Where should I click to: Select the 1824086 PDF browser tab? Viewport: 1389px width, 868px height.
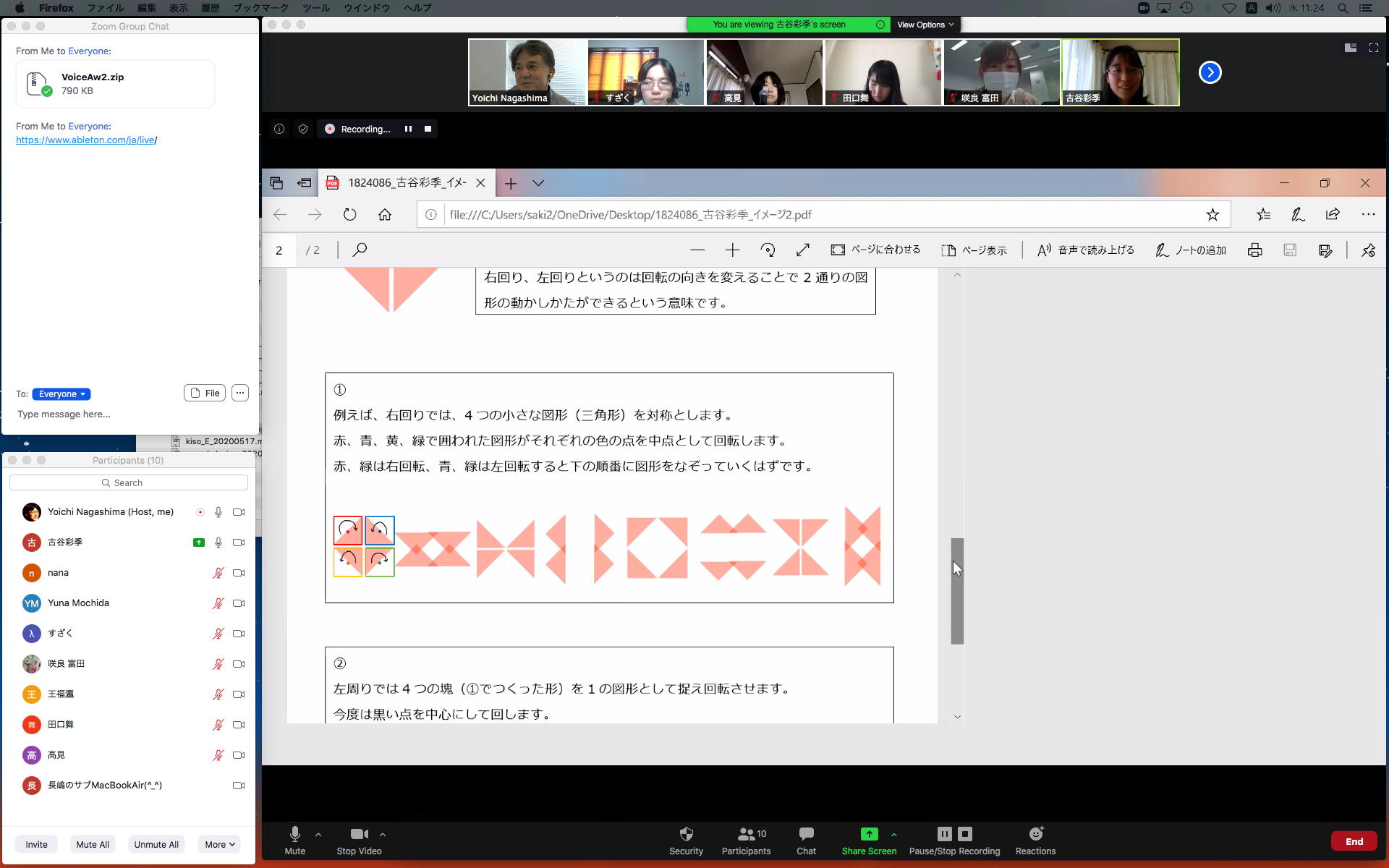(405, 183)
